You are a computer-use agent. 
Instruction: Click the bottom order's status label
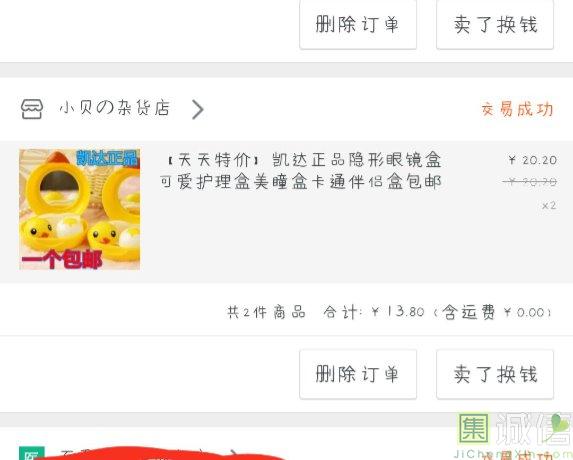(x=517, y=455)
